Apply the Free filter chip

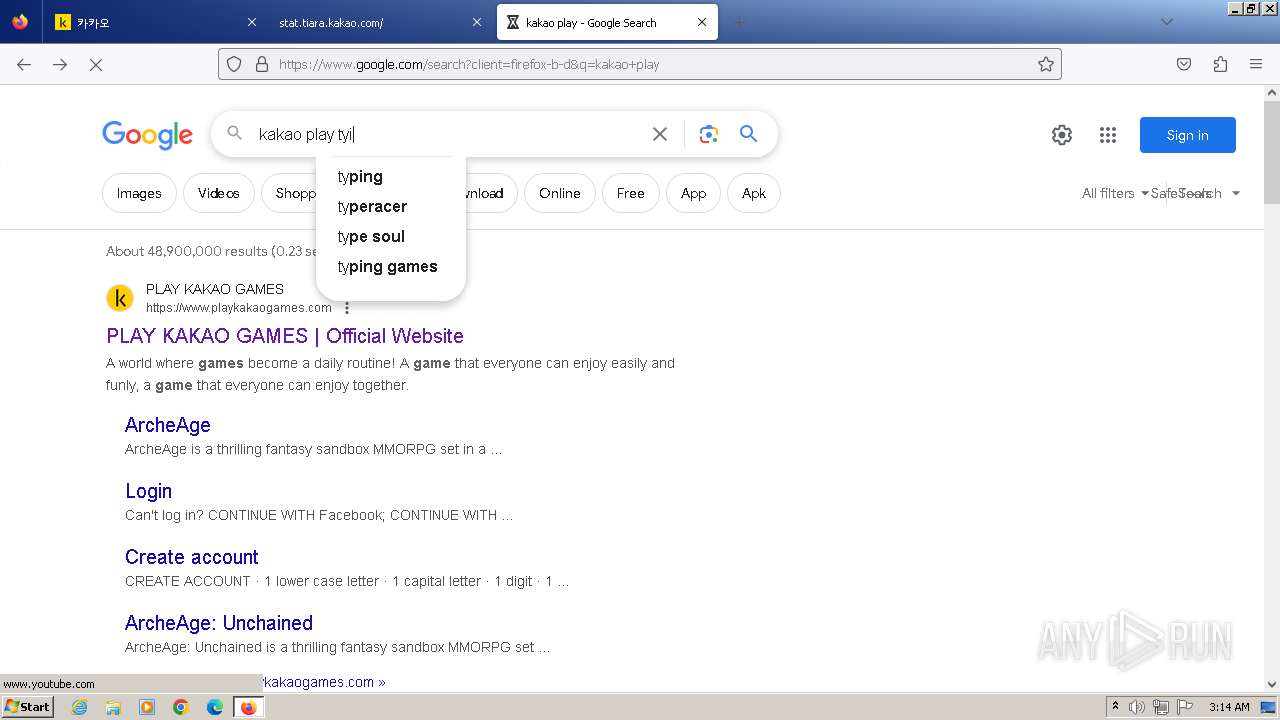click(631, 193)
